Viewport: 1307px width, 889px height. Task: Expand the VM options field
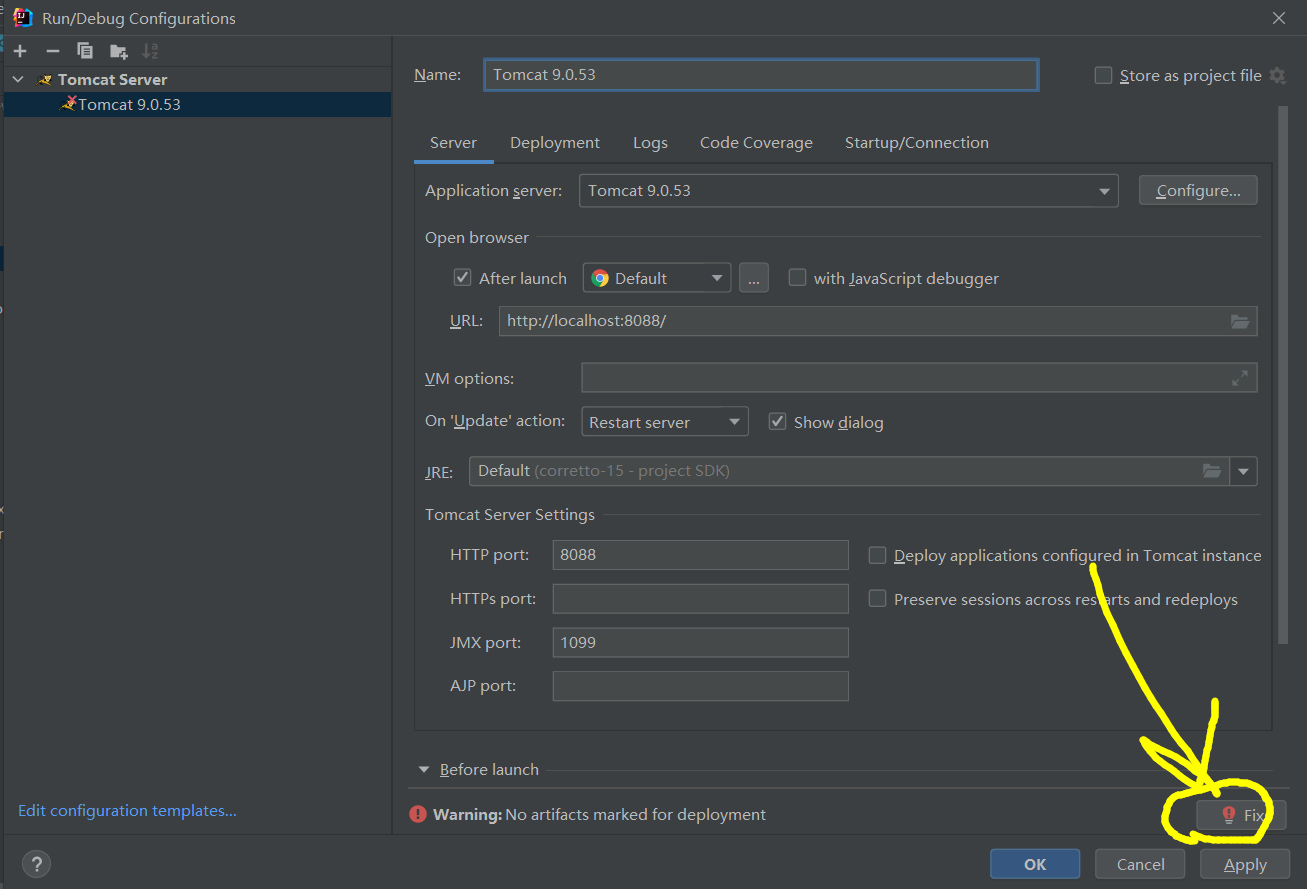tap(1240, 378)
